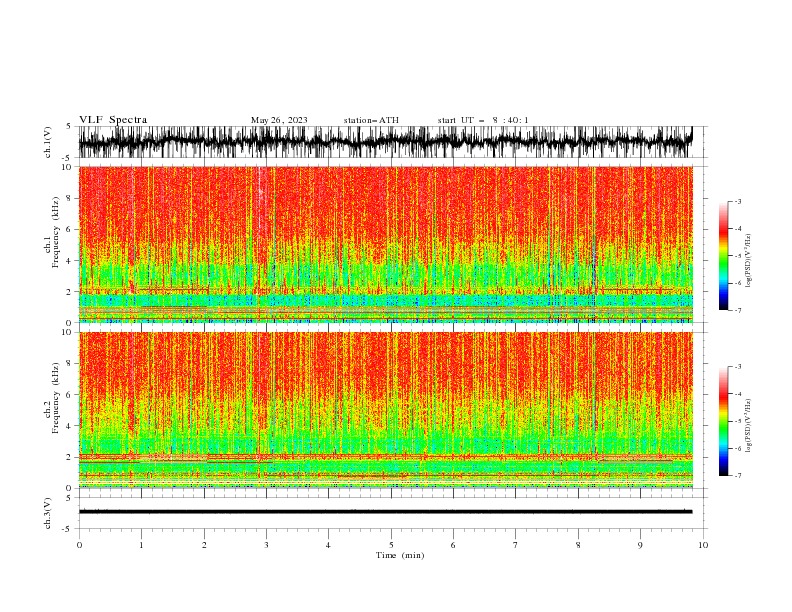
Task: Click the time axis tick label "0"
Action: tap(79, 545)
